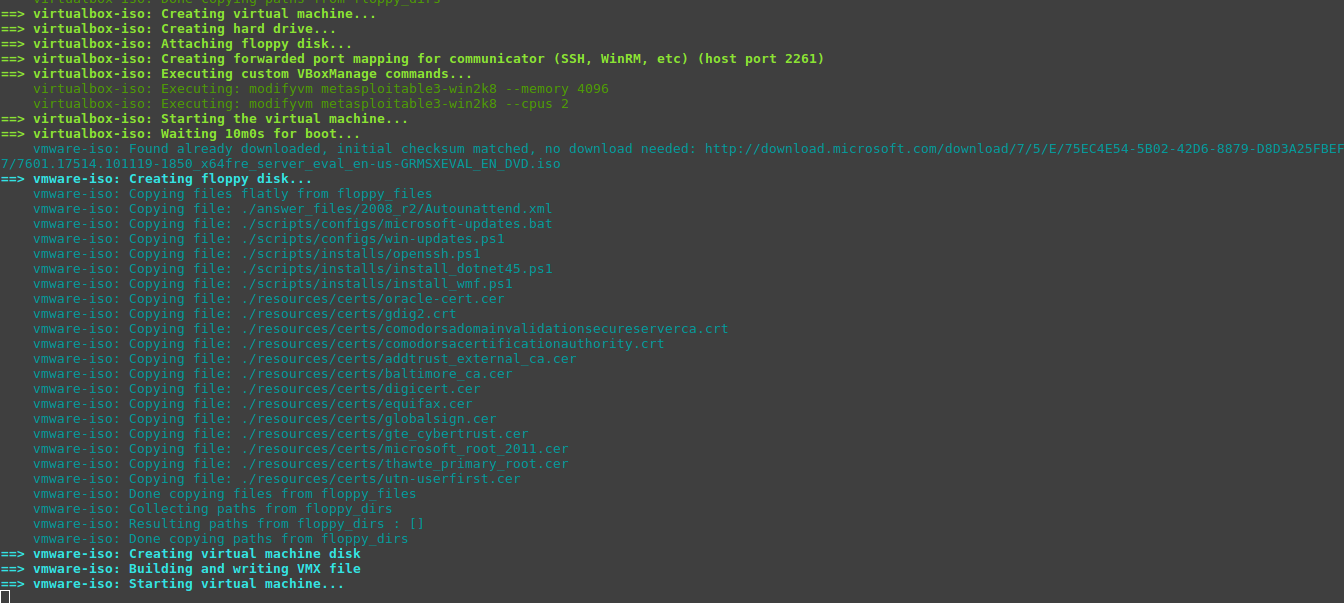
Task: Select the win-updates.ps1 script path
Action: click(x=372, y=239)
